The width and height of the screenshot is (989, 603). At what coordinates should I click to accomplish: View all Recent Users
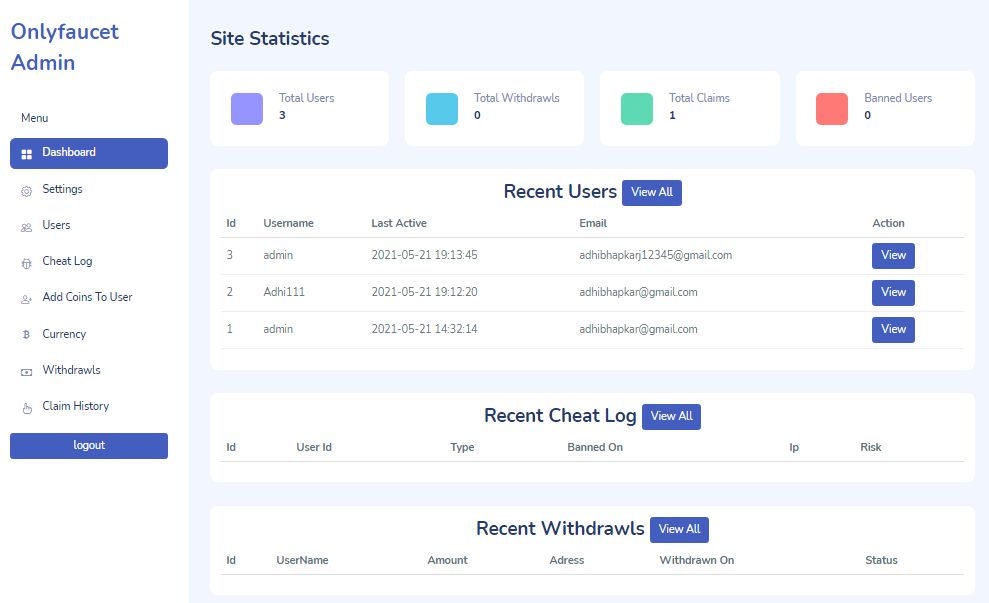coord(652,192)
